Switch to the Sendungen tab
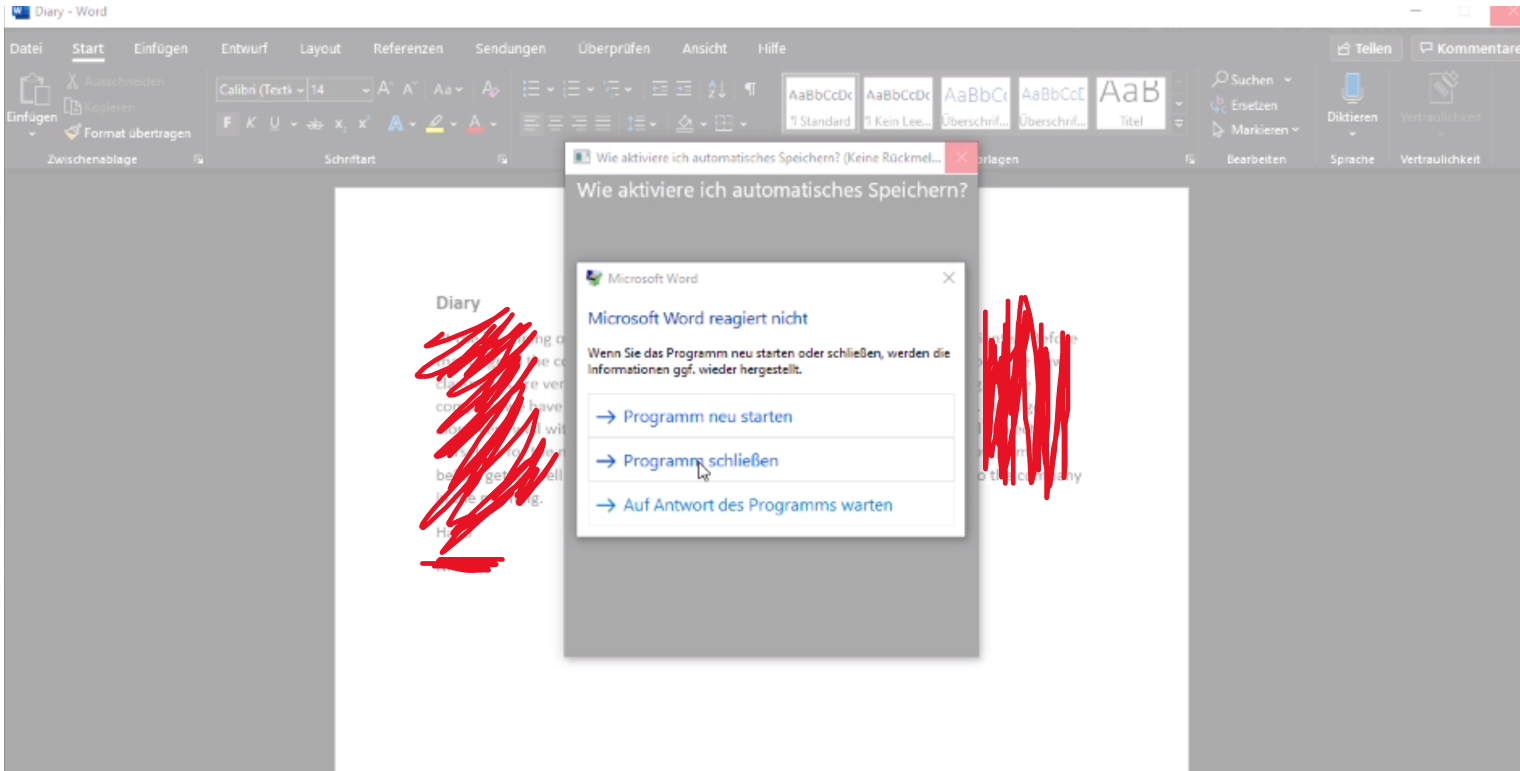Viewport: 1520px width, 771px height. pos(510,48)
